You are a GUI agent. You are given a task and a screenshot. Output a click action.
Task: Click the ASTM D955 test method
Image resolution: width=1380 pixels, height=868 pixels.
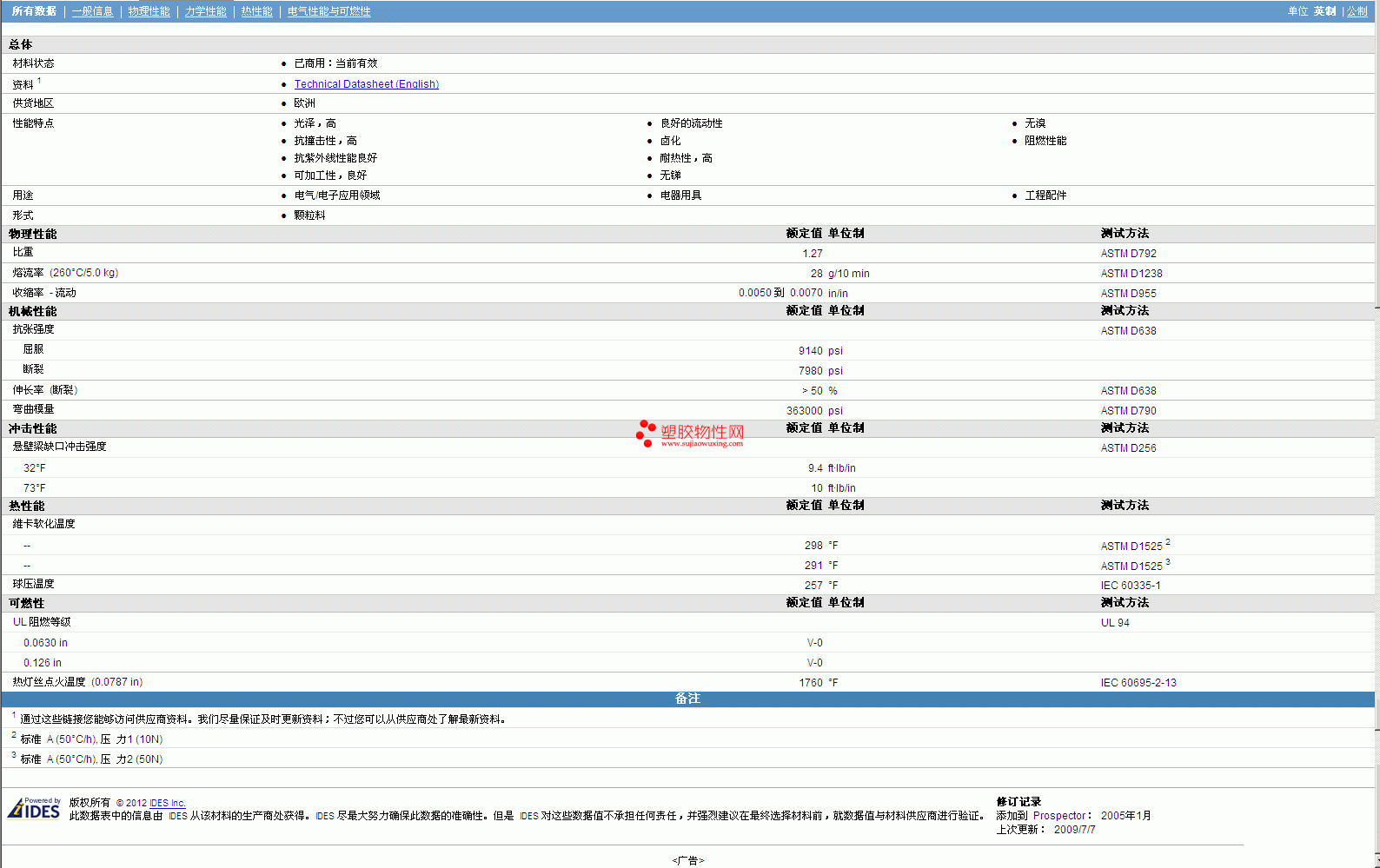(1128, 294)
